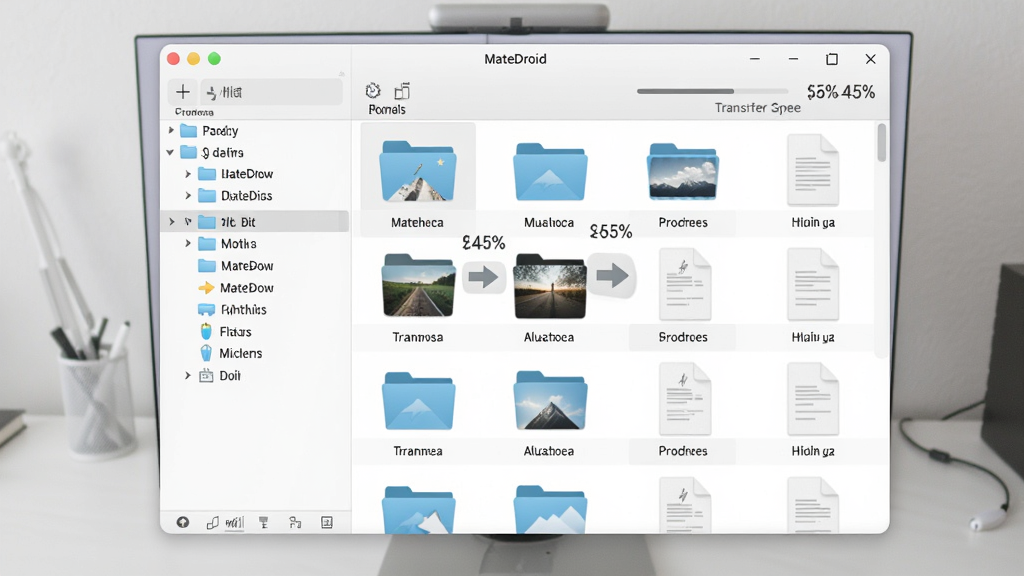Select the Tranmea folder
1024x576 pixels.
point(418,401)
